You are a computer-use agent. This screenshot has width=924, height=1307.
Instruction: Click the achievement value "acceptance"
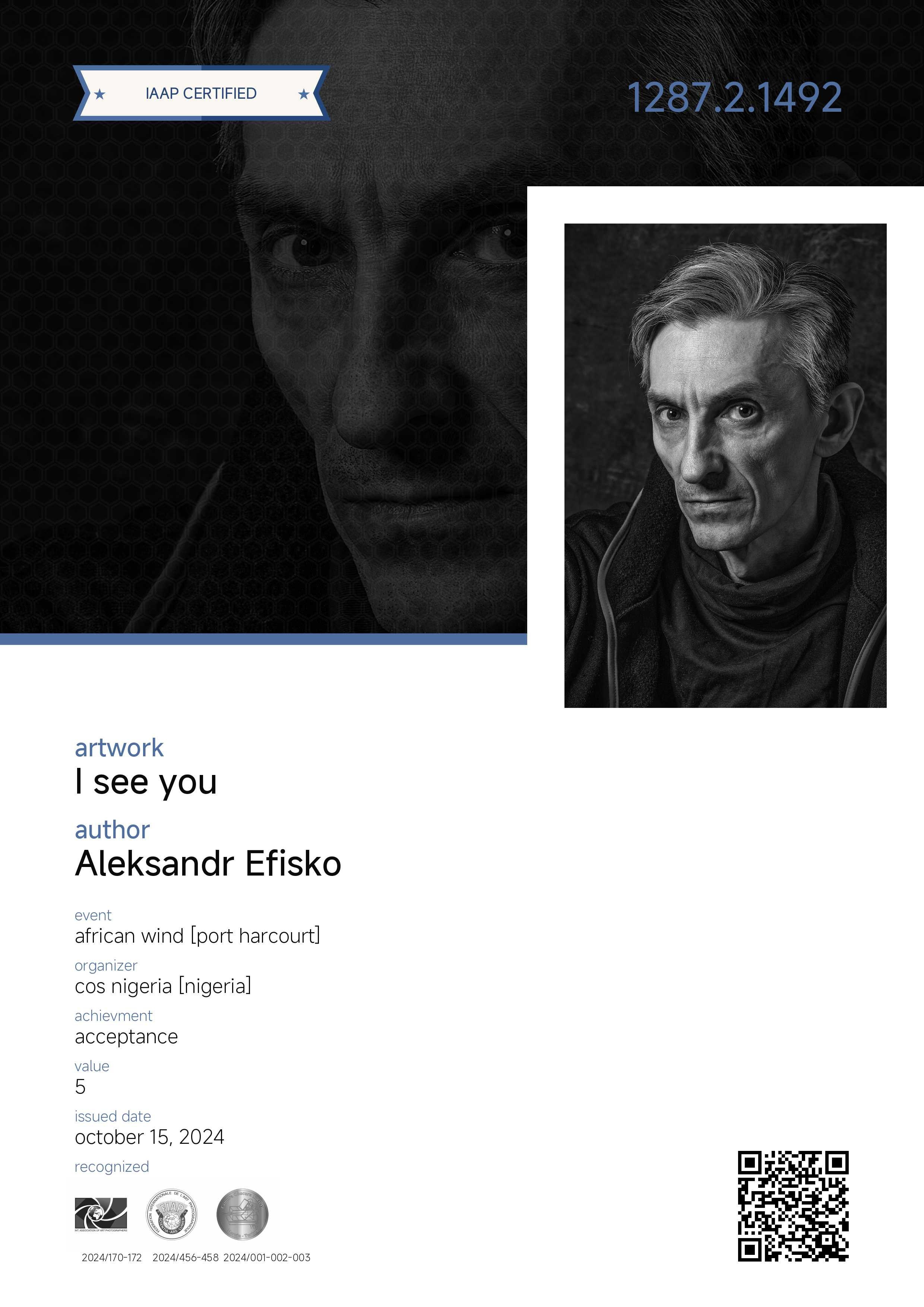tap(126, 1037)
